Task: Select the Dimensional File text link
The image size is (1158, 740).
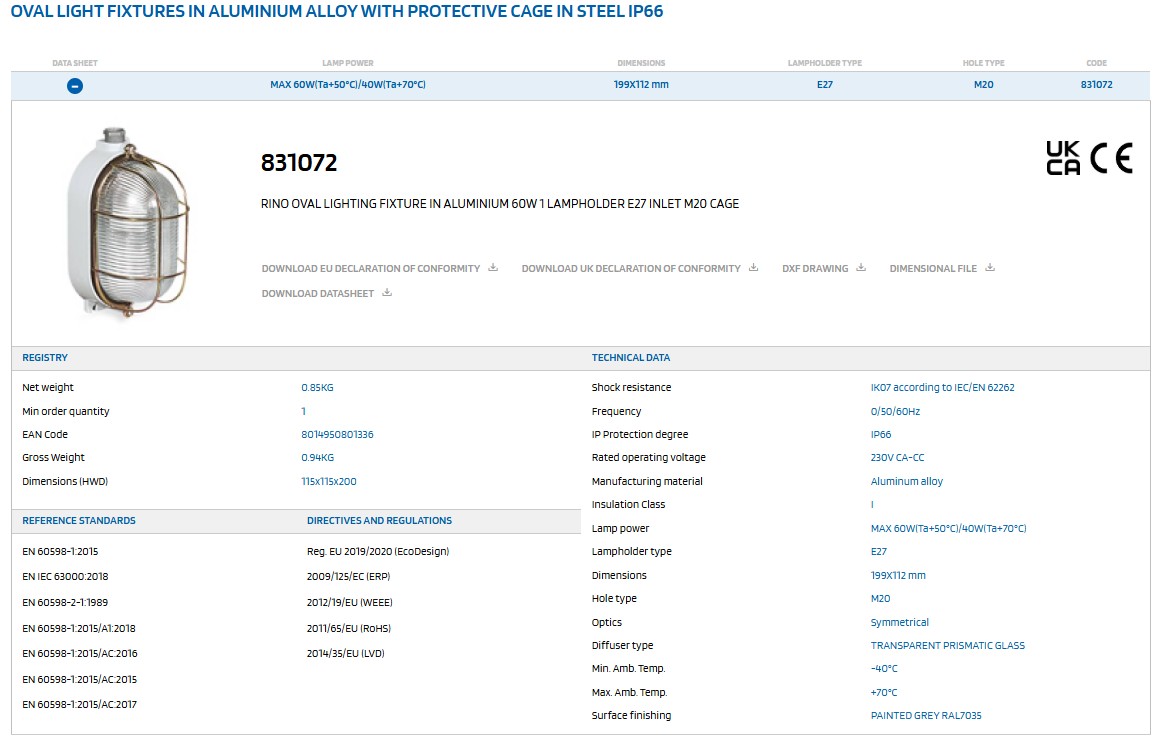Action: tap(933, 269)
